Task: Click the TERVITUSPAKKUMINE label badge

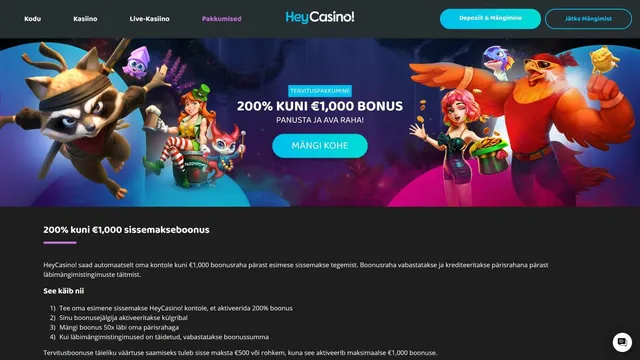Action: coord(320,91)
